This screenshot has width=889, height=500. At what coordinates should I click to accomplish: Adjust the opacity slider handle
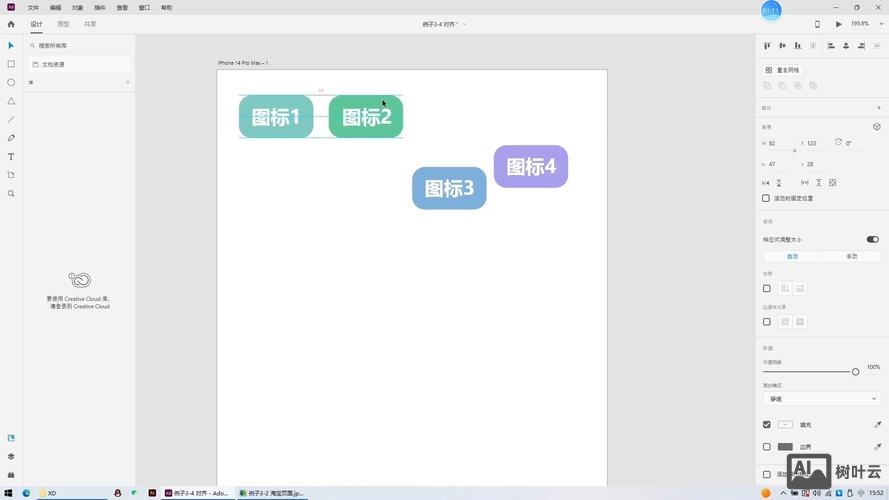[855, 371]
